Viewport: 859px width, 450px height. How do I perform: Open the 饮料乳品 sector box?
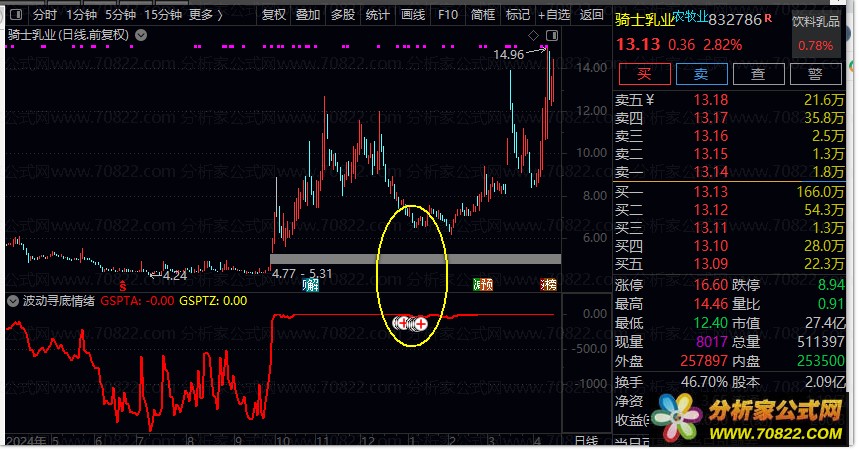816,33
